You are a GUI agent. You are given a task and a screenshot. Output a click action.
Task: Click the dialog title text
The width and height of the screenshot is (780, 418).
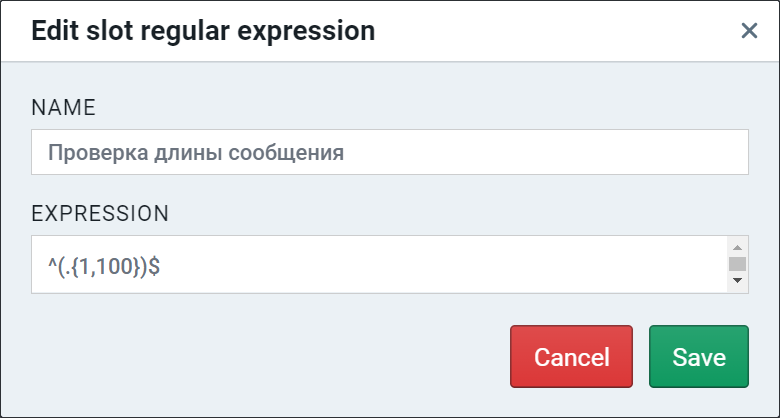click(203, 31)
